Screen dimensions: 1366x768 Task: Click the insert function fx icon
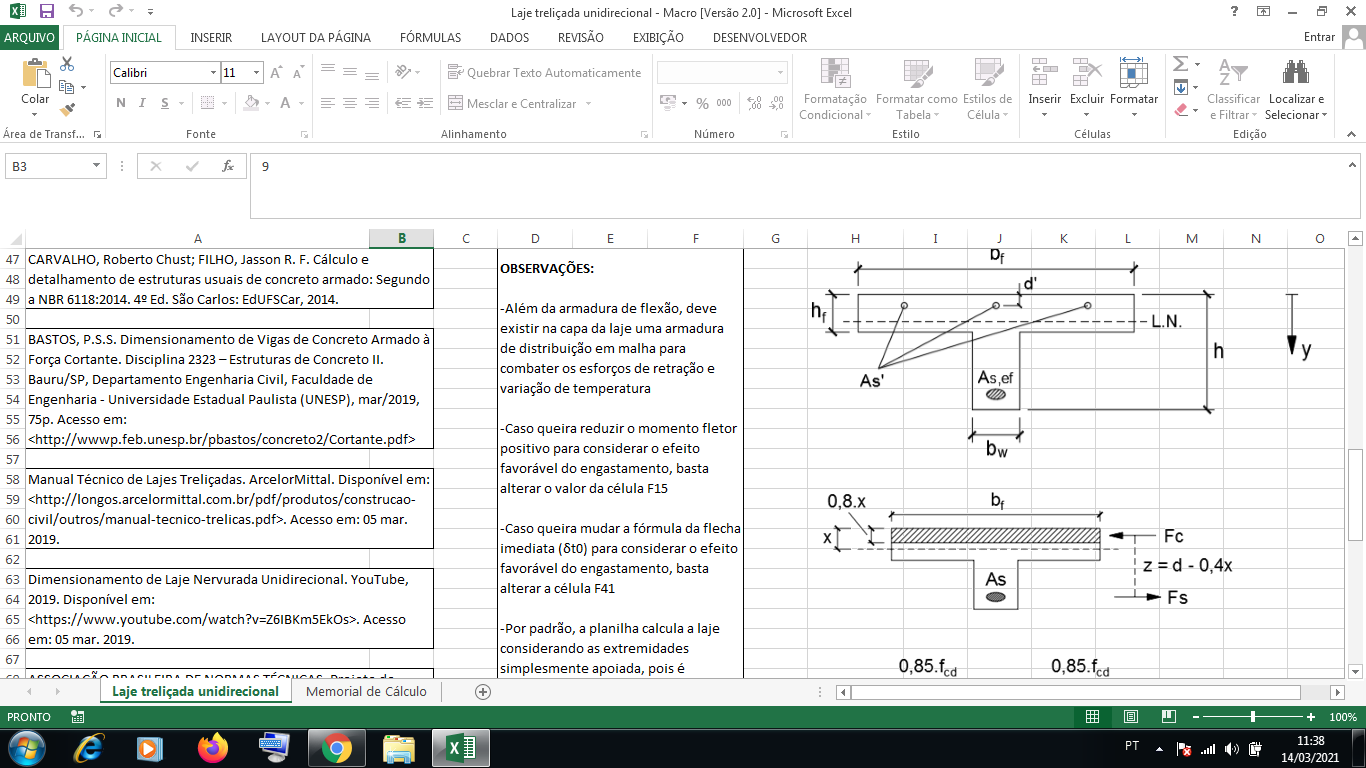coord(228,166)
